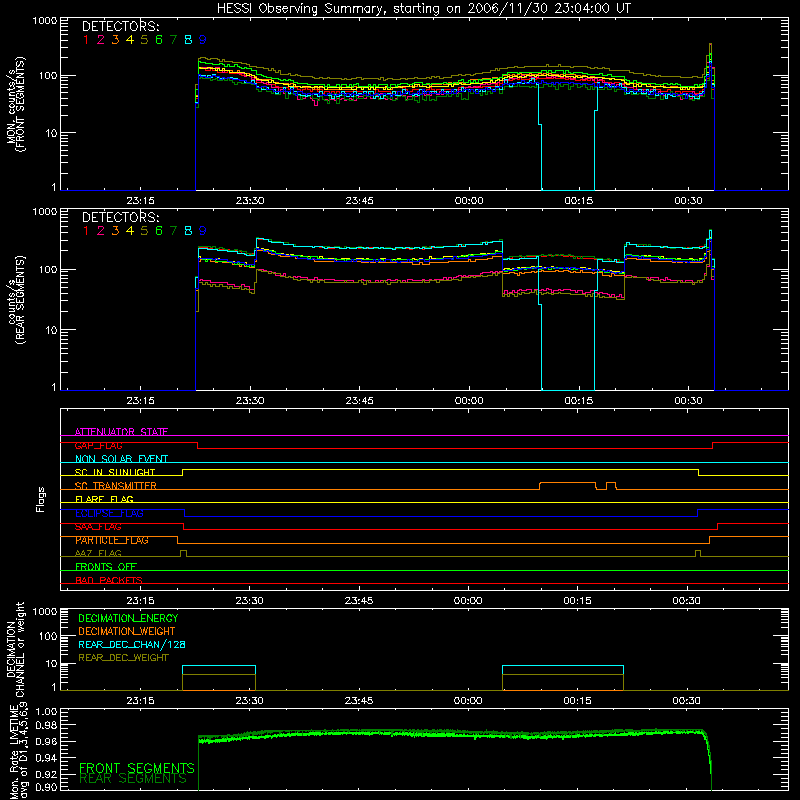Click the vertical Flags axis title
The image size is (800, 800).
tap(41, 499)
